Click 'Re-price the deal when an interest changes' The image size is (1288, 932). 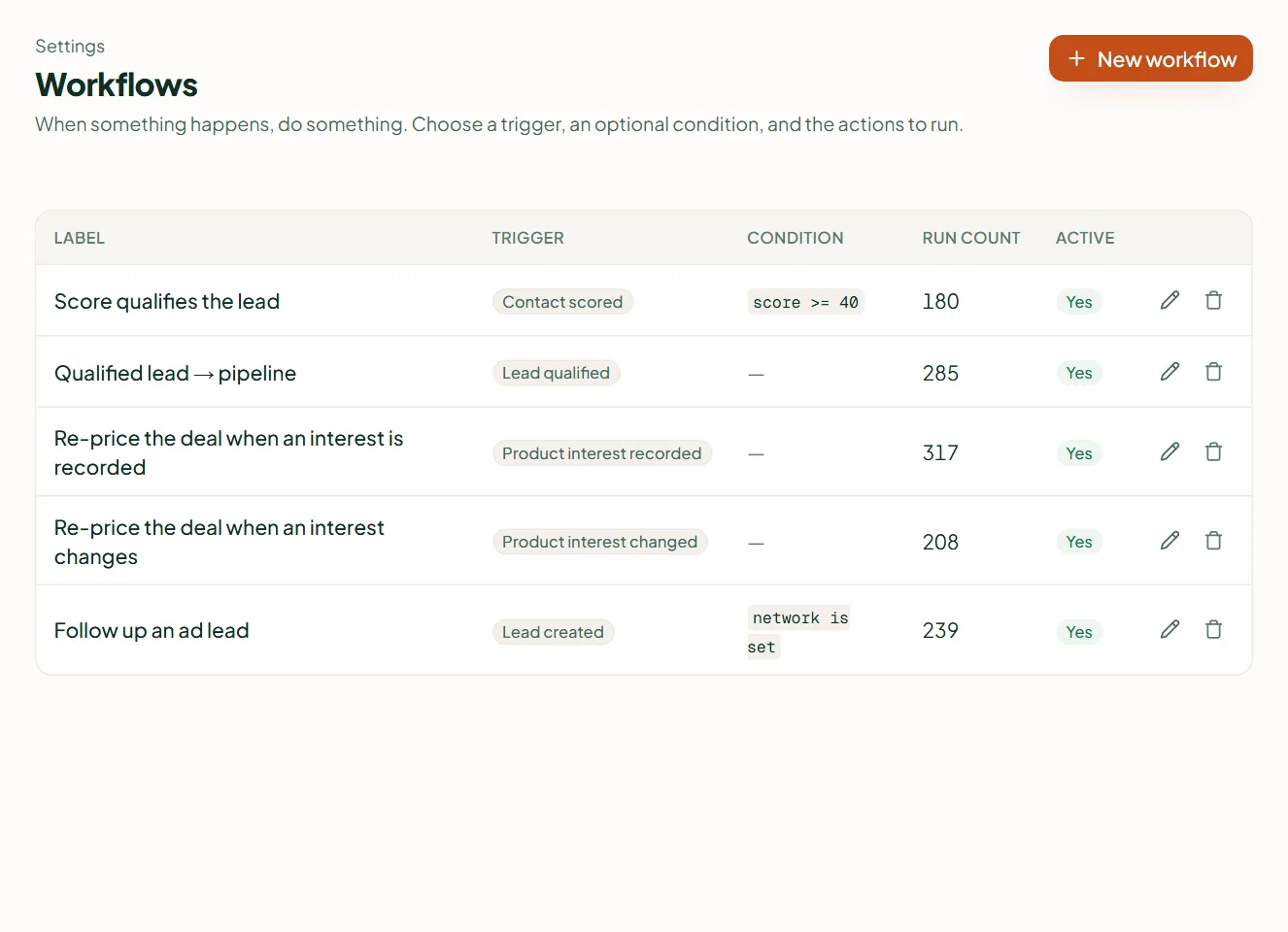click(x=220, y=542)
